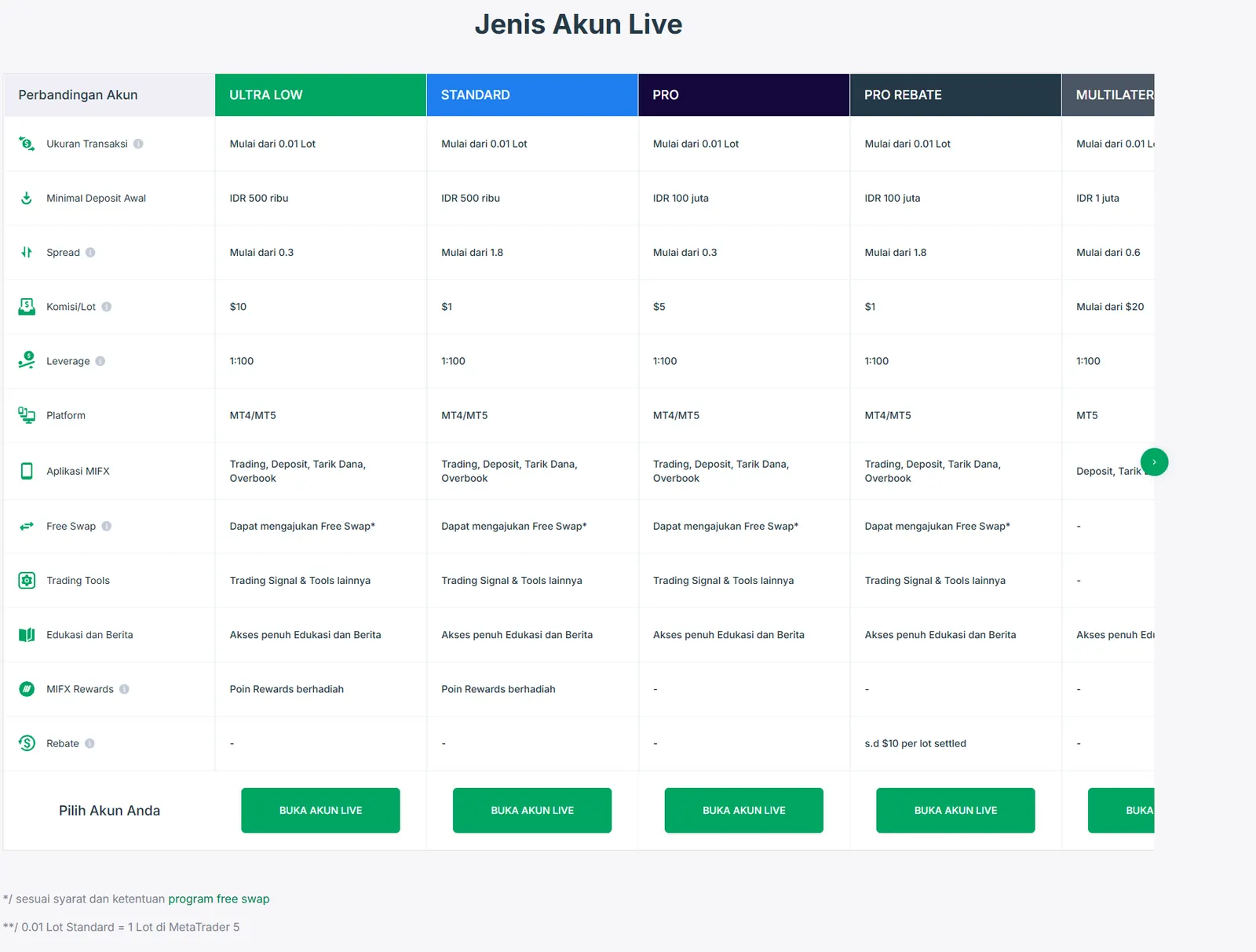Click the Ukuran Transaksi row icon
This screenshot has height=952, width=1256.
coord(27,144)
